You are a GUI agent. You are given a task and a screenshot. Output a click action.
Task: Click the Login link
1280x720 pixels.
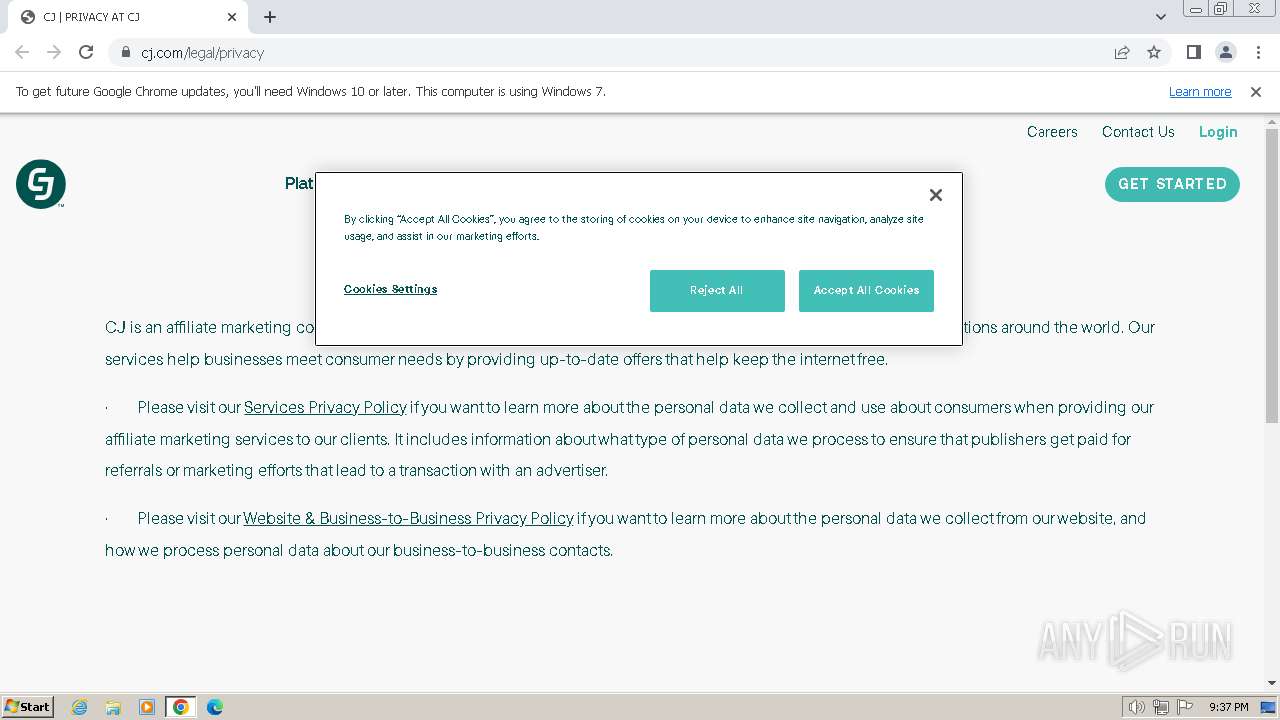pyautogui.click(x=1218, y=132)
